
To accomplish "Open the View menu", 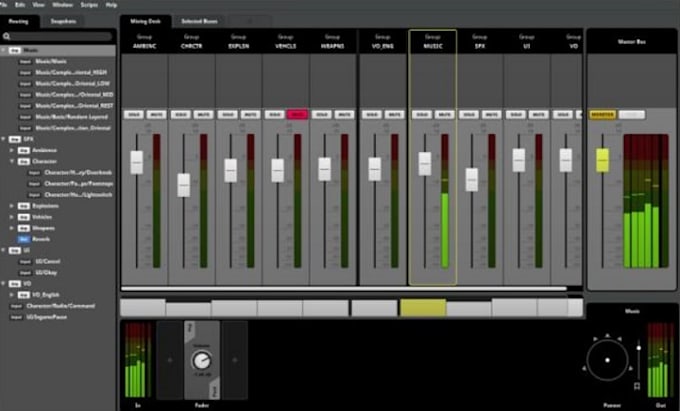I will coord(39,5).
